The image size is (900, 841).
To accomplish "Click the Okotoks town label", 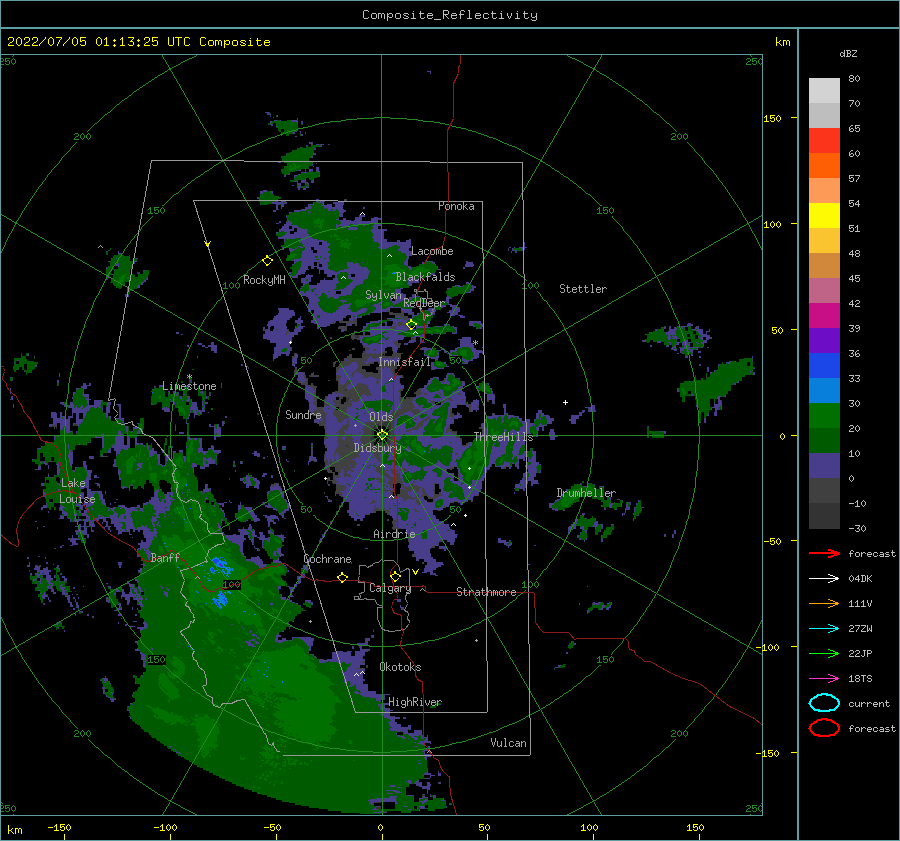I will click(400, 667).
